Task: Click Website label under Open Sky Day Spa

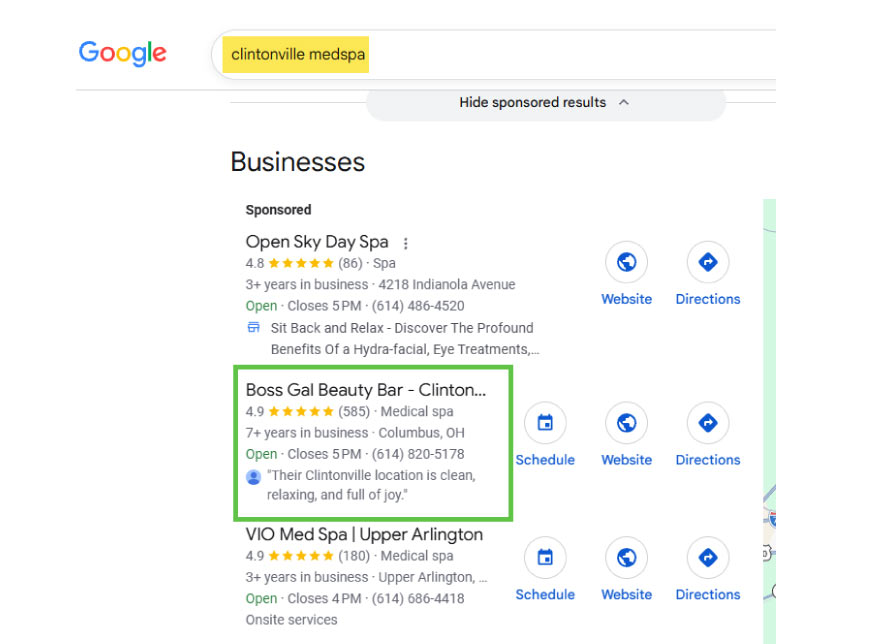Action: coord(626,299)
